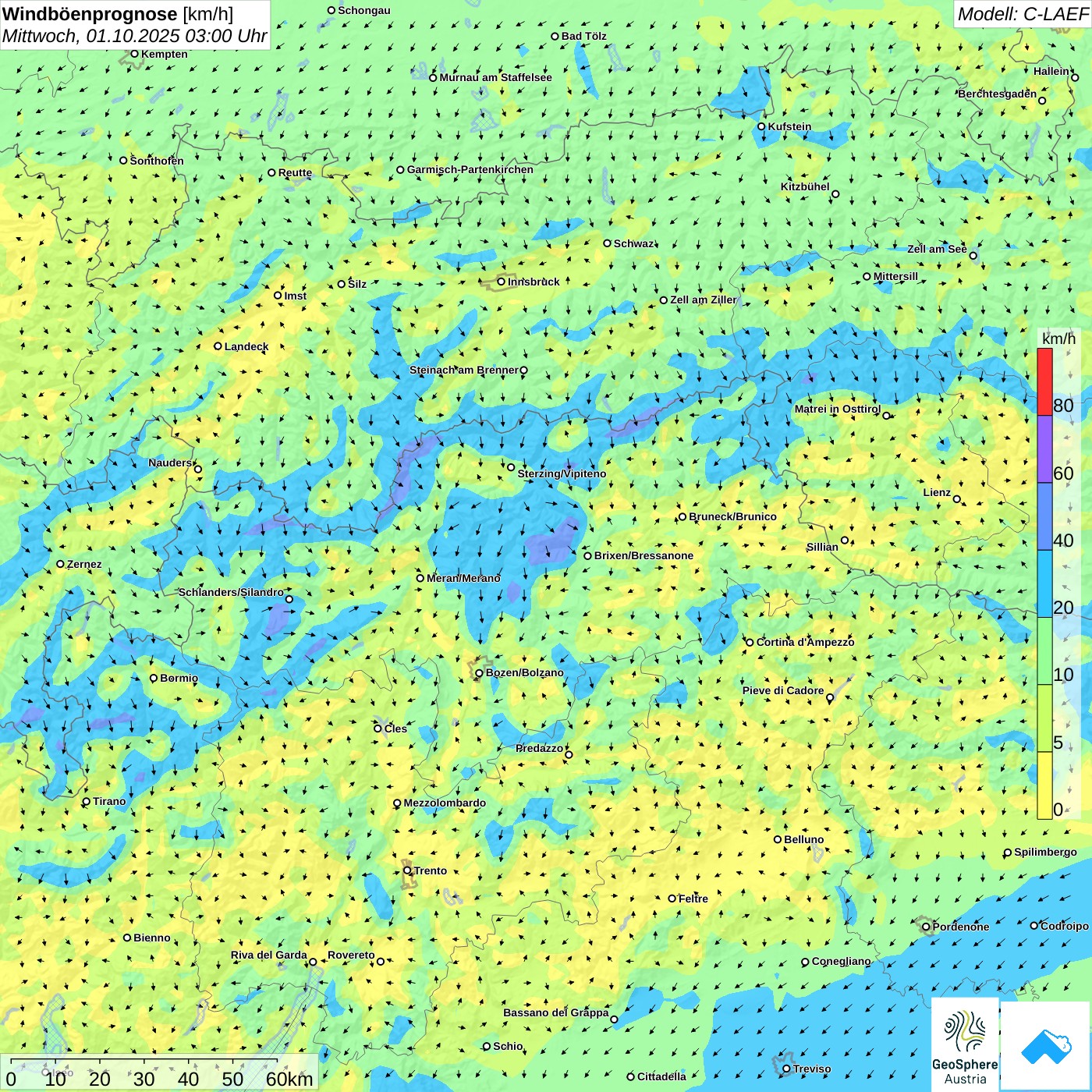
Task: Click the Lienz location marker
Action: (957, 499)
